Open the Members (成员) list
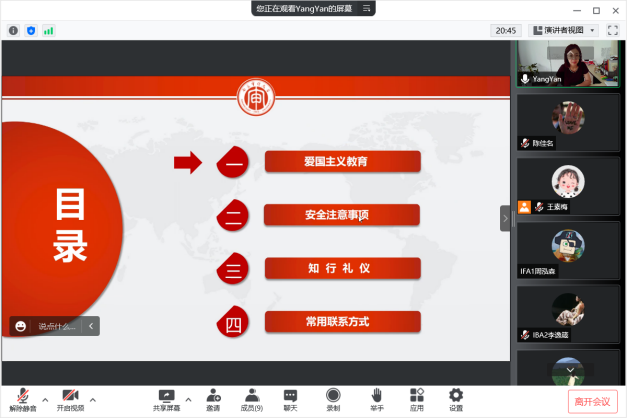Viewport: 627px width, 418px height. (x=252, y=397)
